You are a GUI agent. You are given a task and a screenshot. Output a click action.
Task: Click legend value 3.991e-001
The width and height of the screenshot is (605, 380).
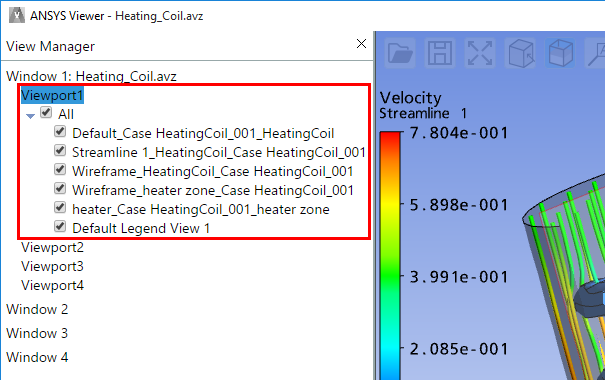click(459, 277)
